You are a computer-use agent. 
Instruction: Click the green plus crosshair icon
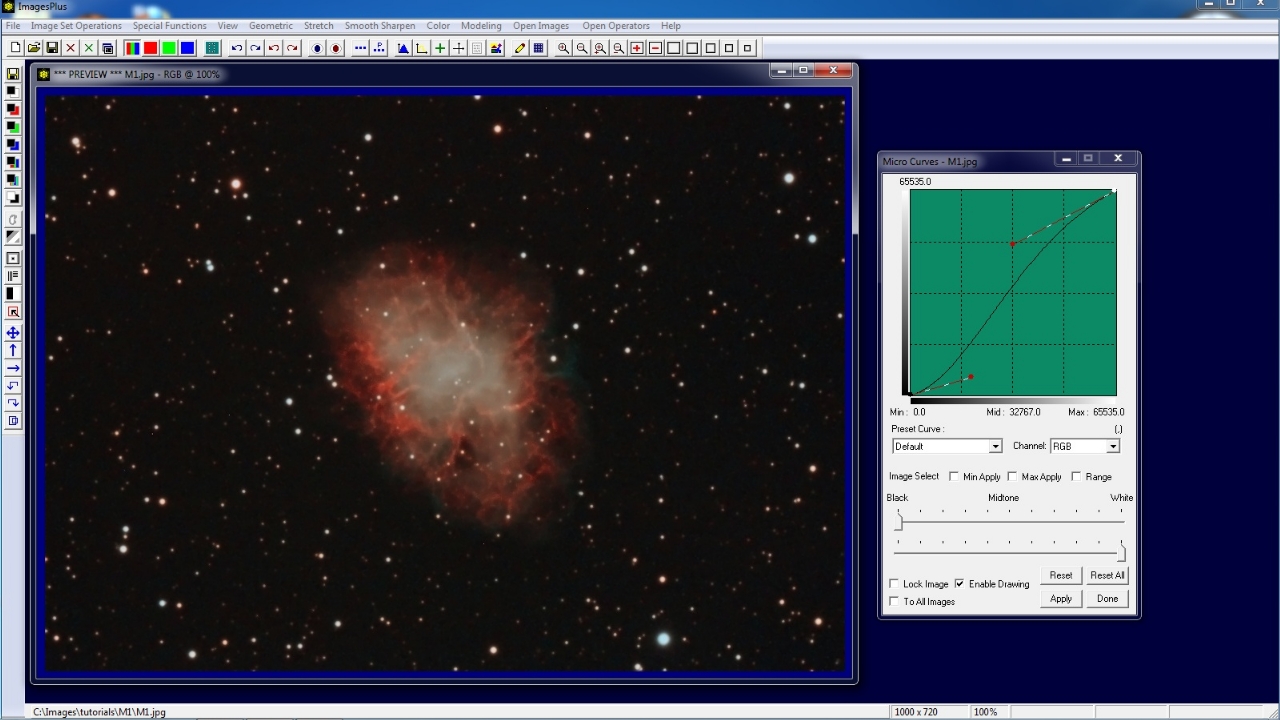[440, 48]
